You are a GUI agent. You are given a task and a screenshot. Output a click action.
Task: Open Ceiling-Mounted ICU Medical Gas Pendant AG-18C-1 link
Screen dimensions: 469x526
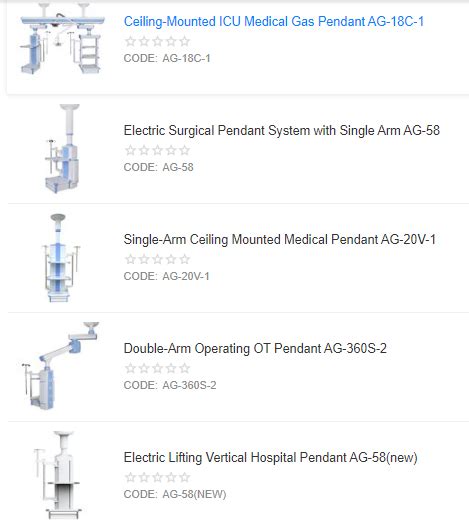274,22
